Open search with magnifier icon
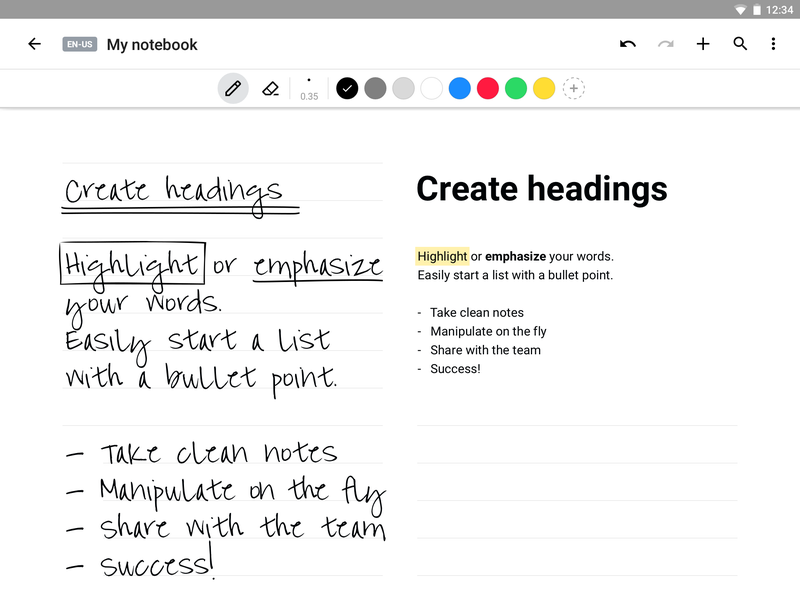 coord(740,44)
